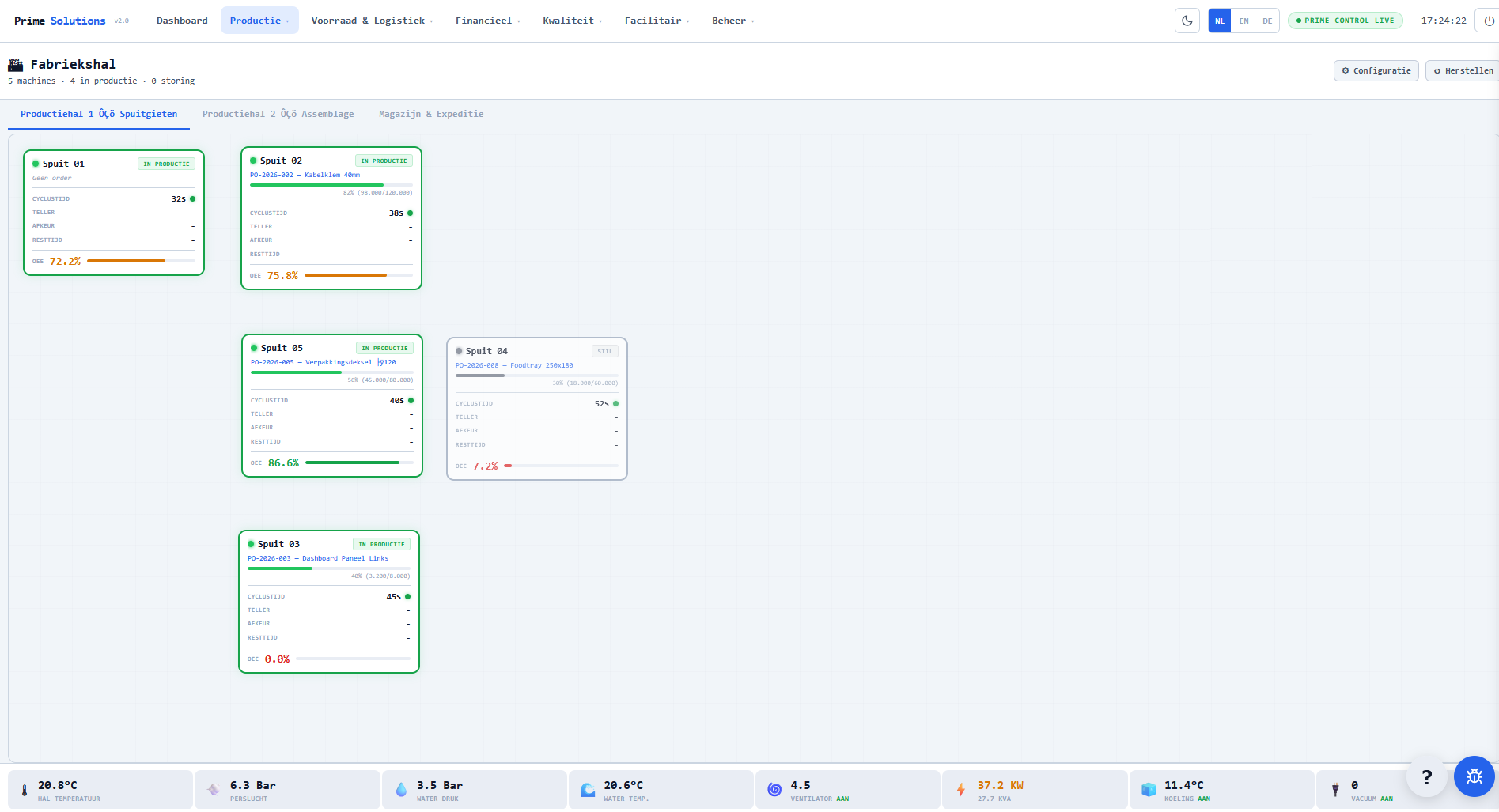Open the Kwaliteit dropdown
Viewport: 1499px width, 812px height.
[x=573, y=21]
